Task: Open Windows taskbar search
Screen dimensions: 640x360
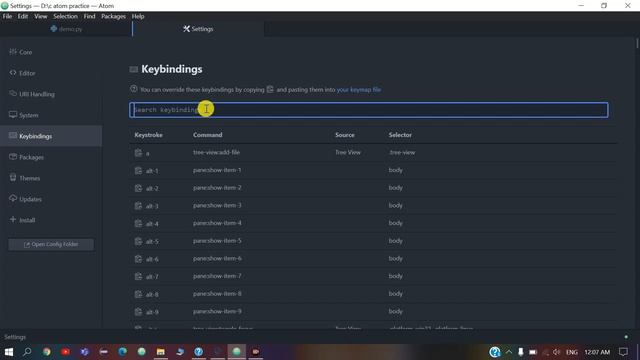Action: 27,352
